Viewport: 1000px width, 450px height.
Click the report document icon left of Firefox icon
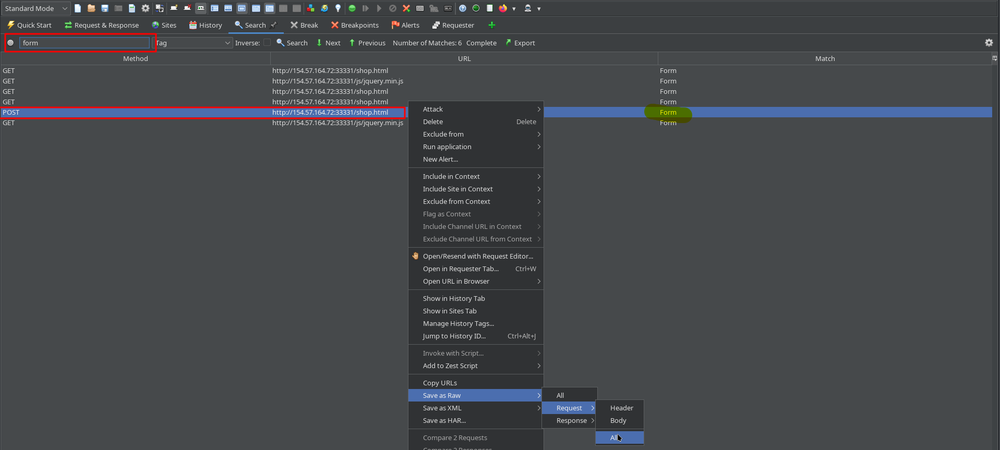pyautogui.click(x=489, y=8)
